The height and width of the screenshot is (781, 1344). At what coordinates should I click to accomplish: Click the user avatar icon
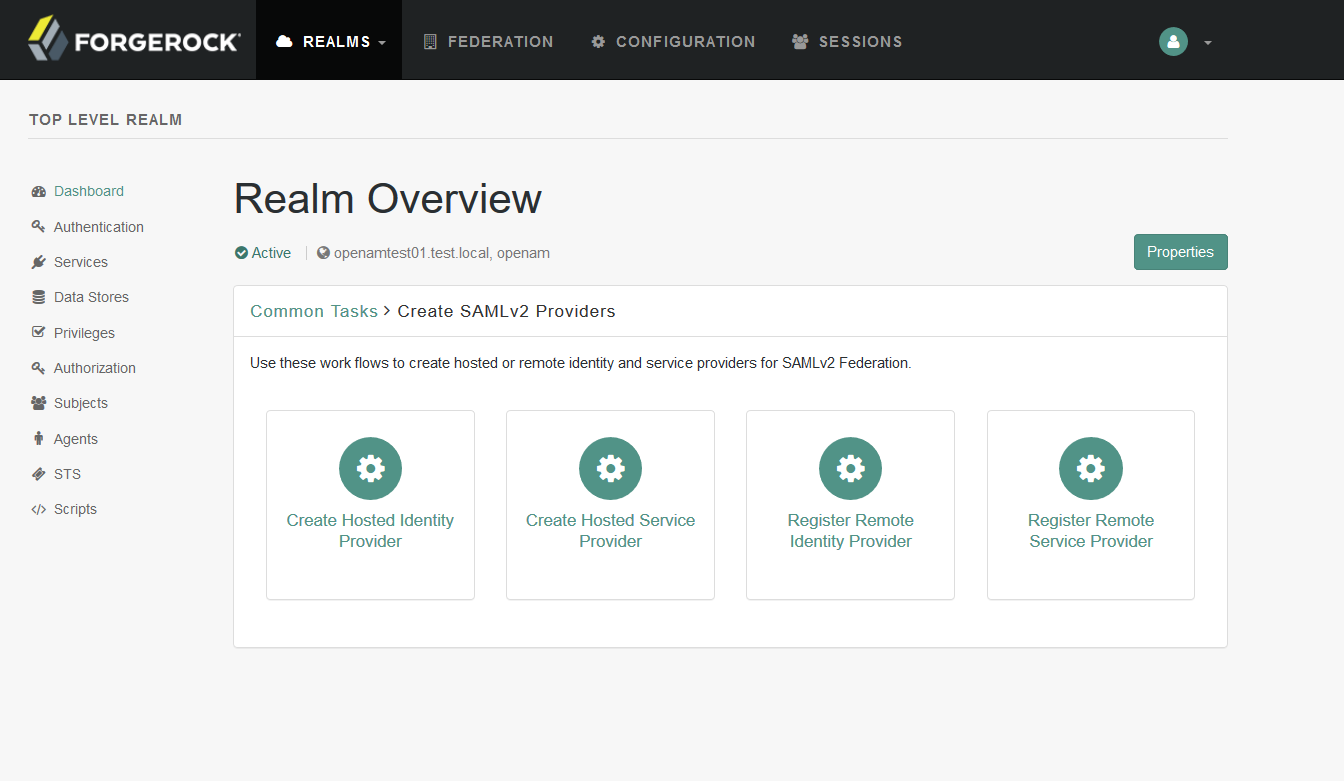[x=1173, y=41]
